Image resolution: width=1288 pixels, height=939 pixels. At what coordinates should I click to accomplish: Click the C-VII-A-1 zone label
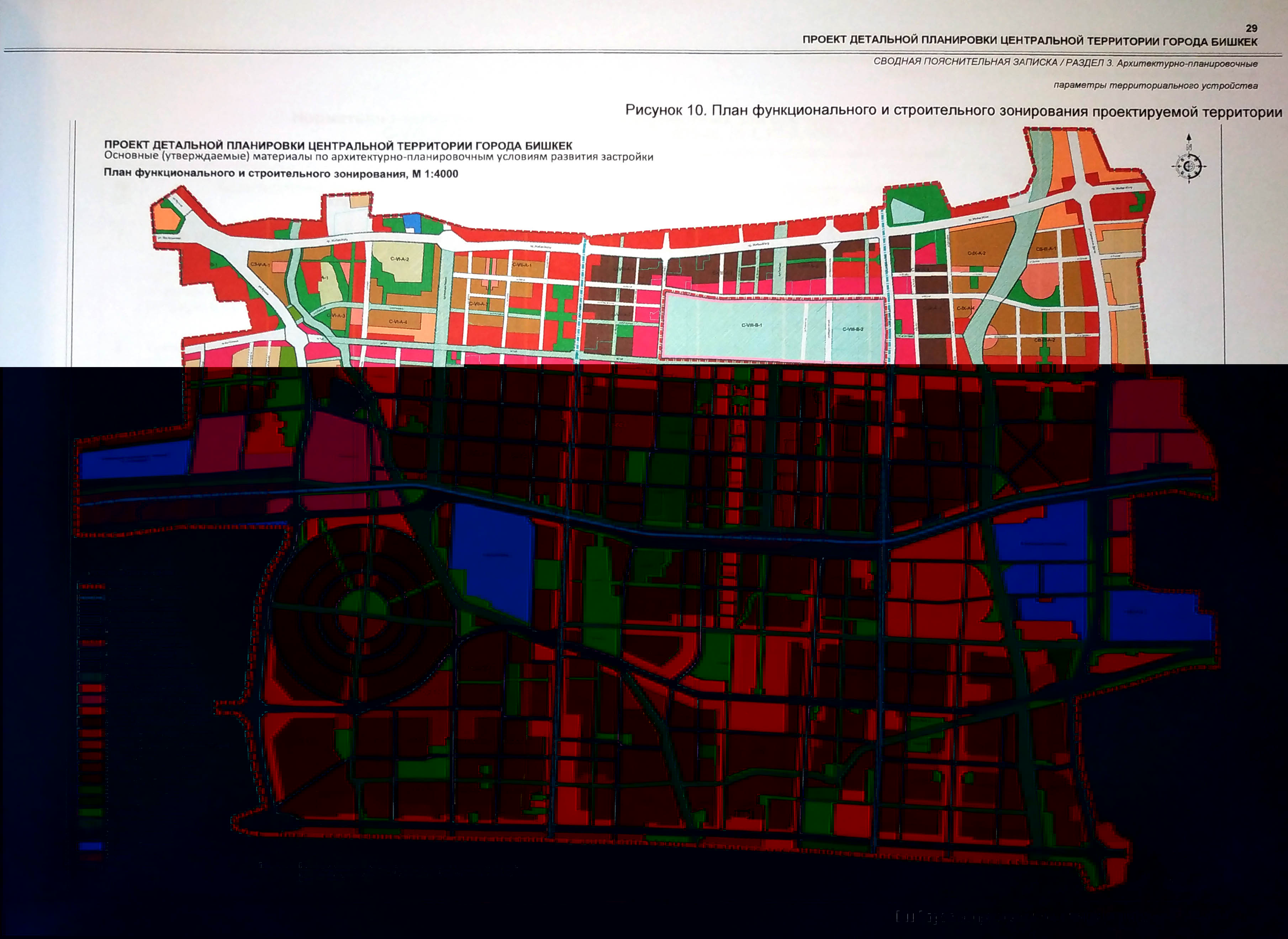522,265
